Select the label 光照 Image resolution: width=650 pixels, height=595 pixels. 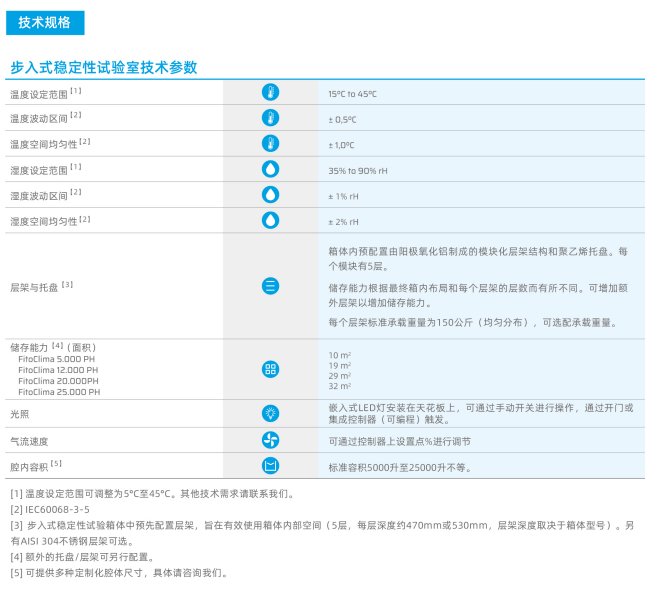click(x=19, y=414)
